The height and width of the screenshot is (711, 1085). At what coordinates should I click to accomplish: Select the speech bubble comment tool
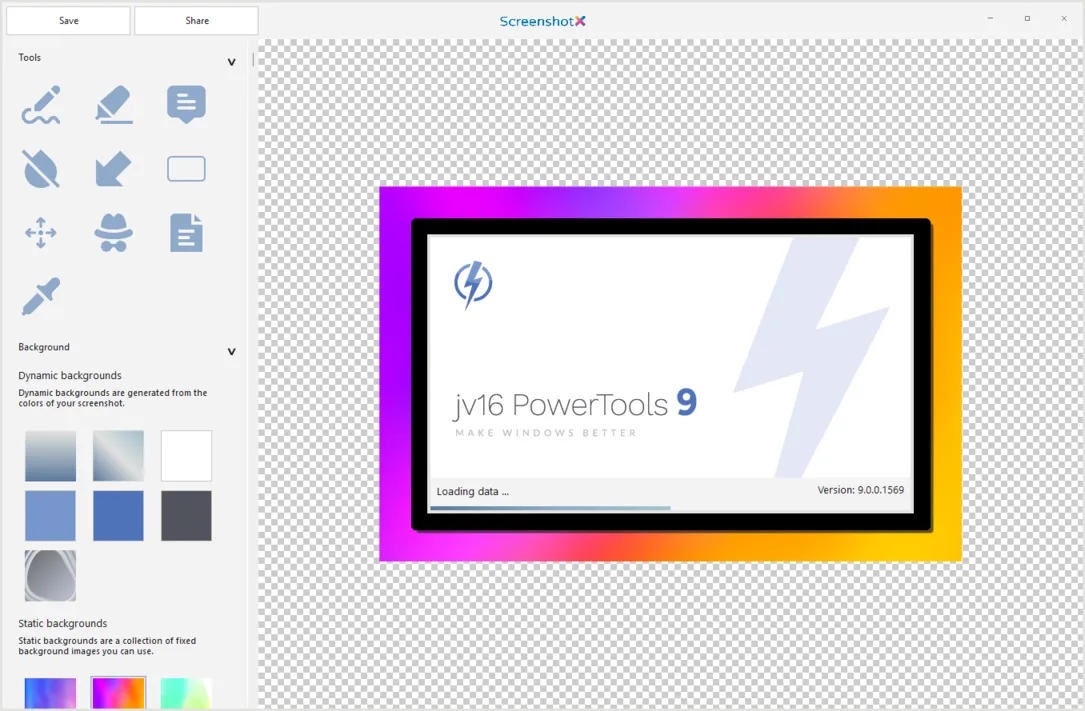(186, 104)
